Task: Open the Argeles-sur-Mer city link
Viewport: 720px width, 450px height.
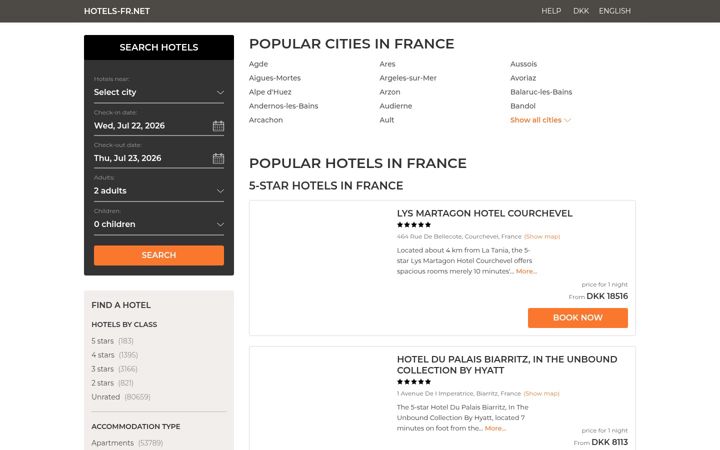Action: (408, 78)
